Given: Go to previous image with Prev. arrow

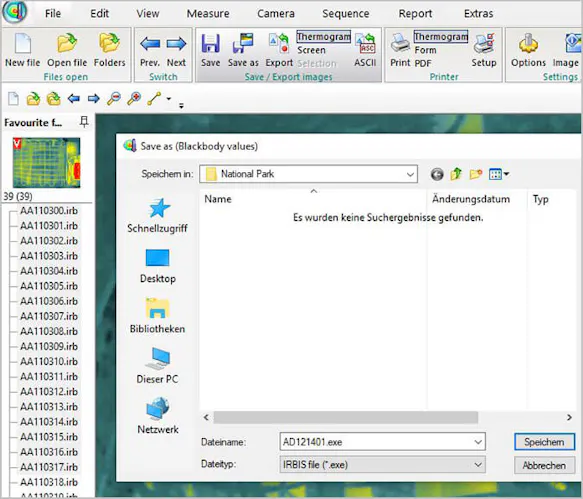Looking at the screenshot, I should point(150,50).
